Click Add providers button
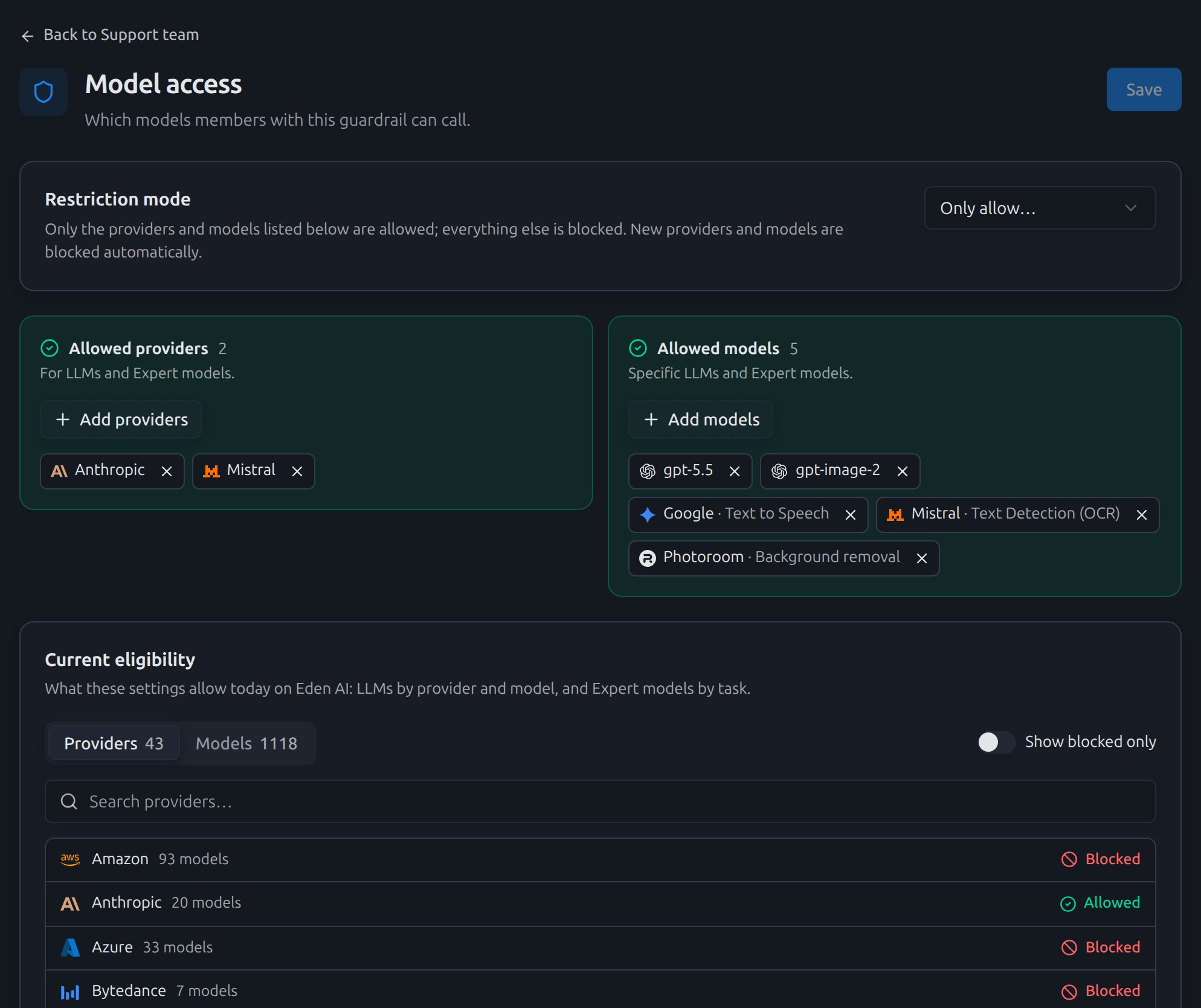 coord(121,419)
